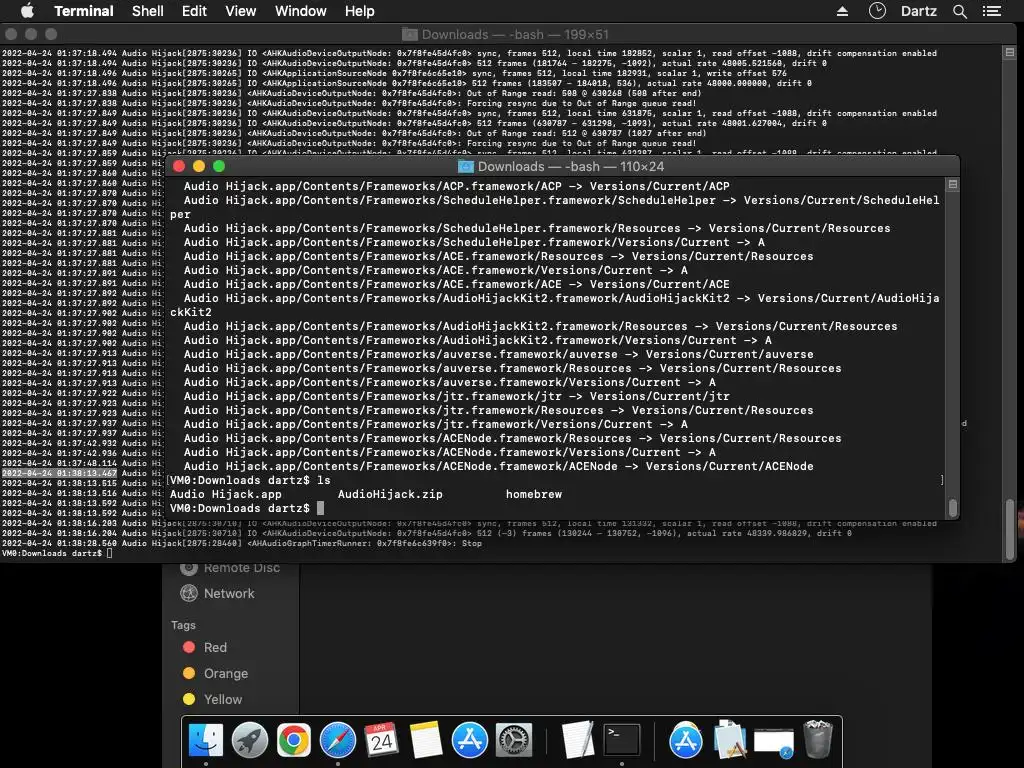Open TextEdit from the Dock
1024x768 pixels.
(x=578, y=740)
